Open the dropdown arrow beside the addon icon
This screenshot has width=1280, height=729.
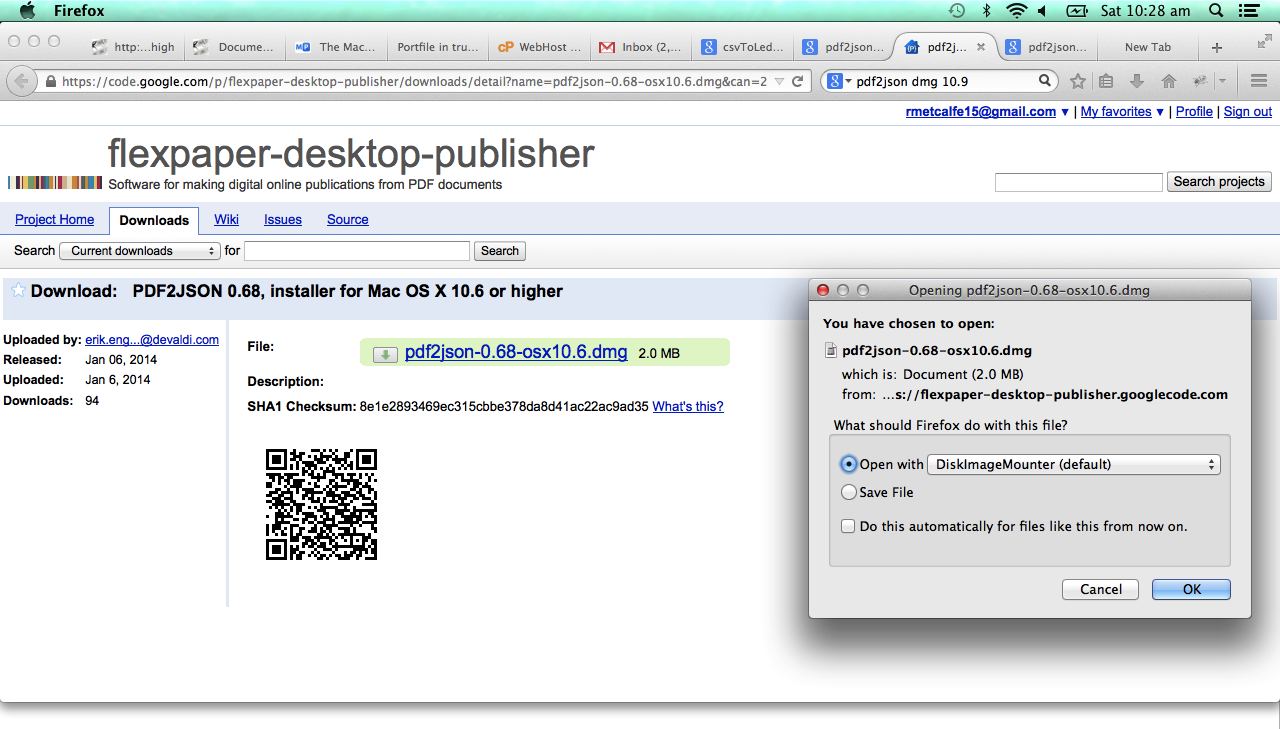point(1221,81)
